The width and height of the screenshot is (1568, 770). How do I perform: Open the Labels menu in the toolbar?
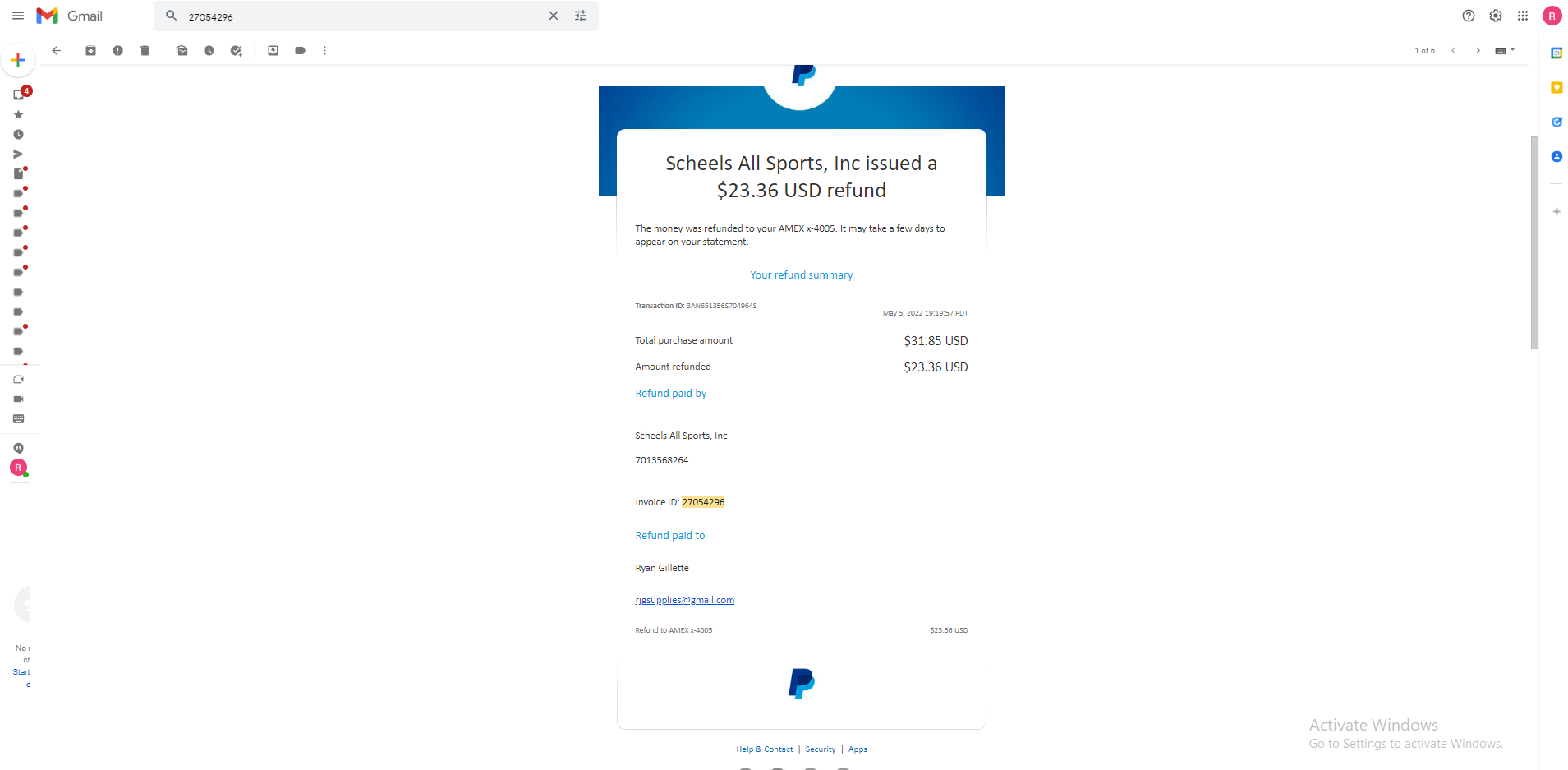[x=300, y=50]
